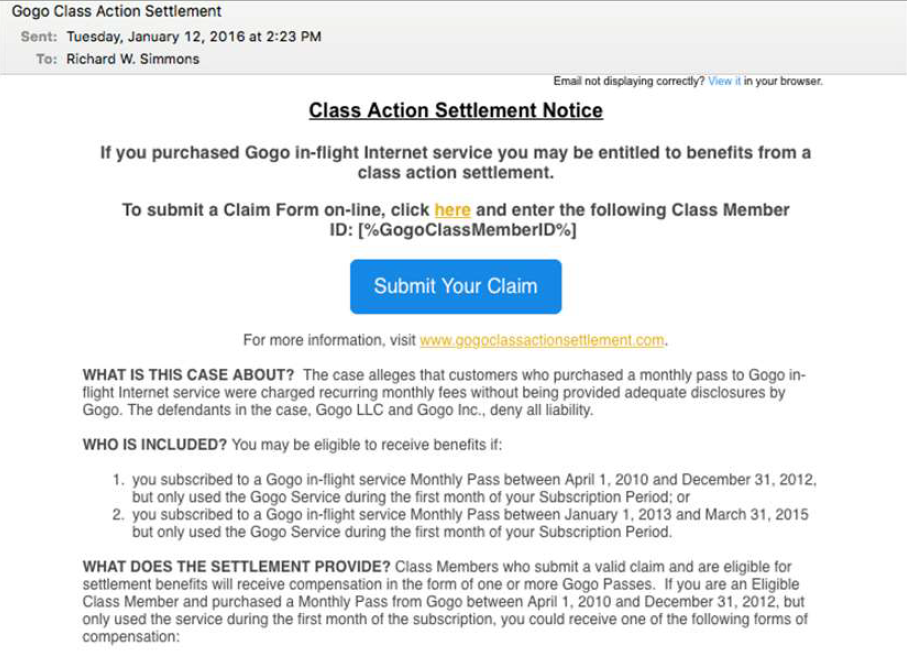
Task: Select the [%GogoClassMemberID%] placeholder text
Action: point(467,230)
